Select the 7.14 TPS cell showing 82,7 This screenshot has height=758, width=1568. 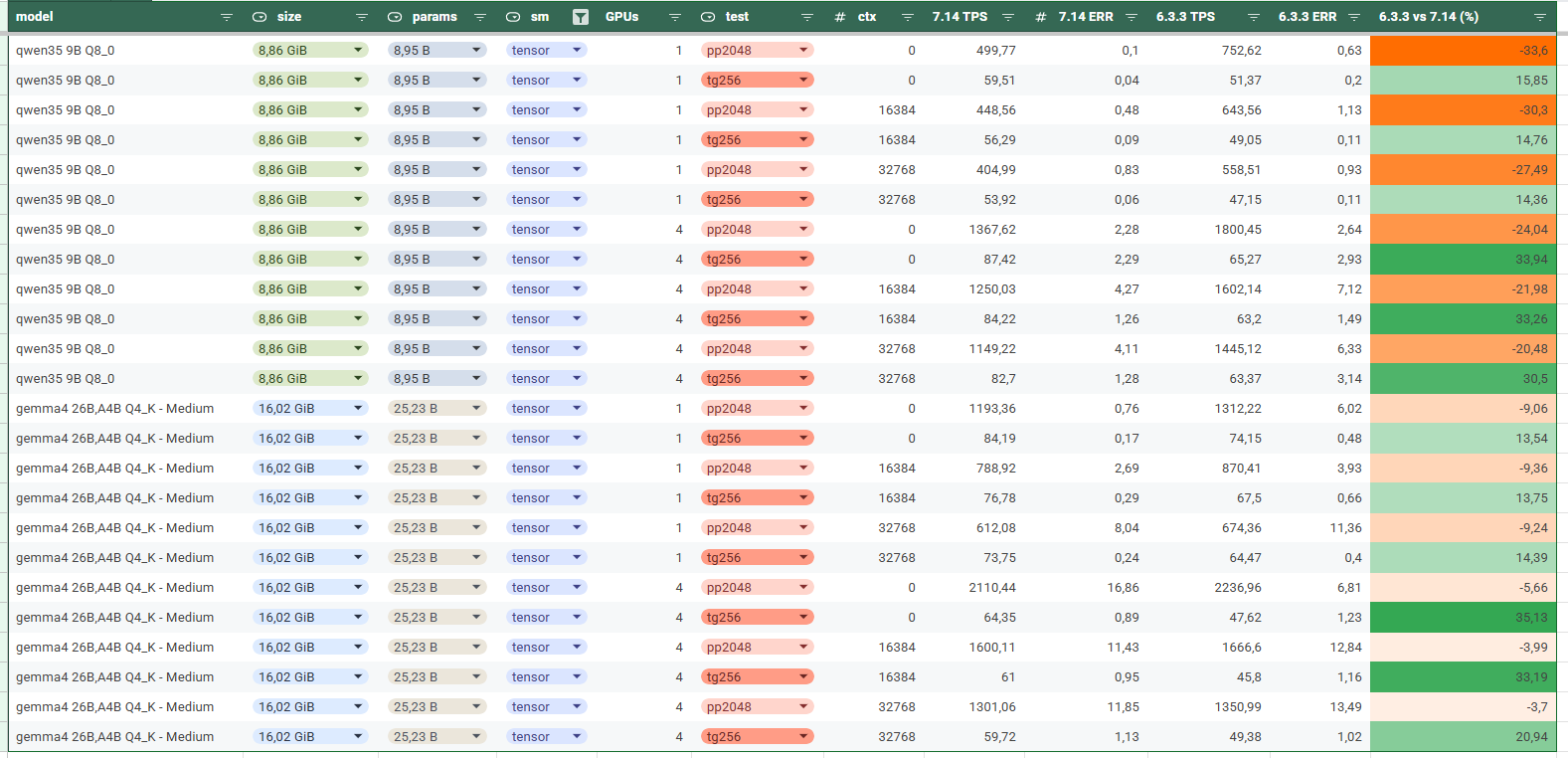tap(973, 378)
